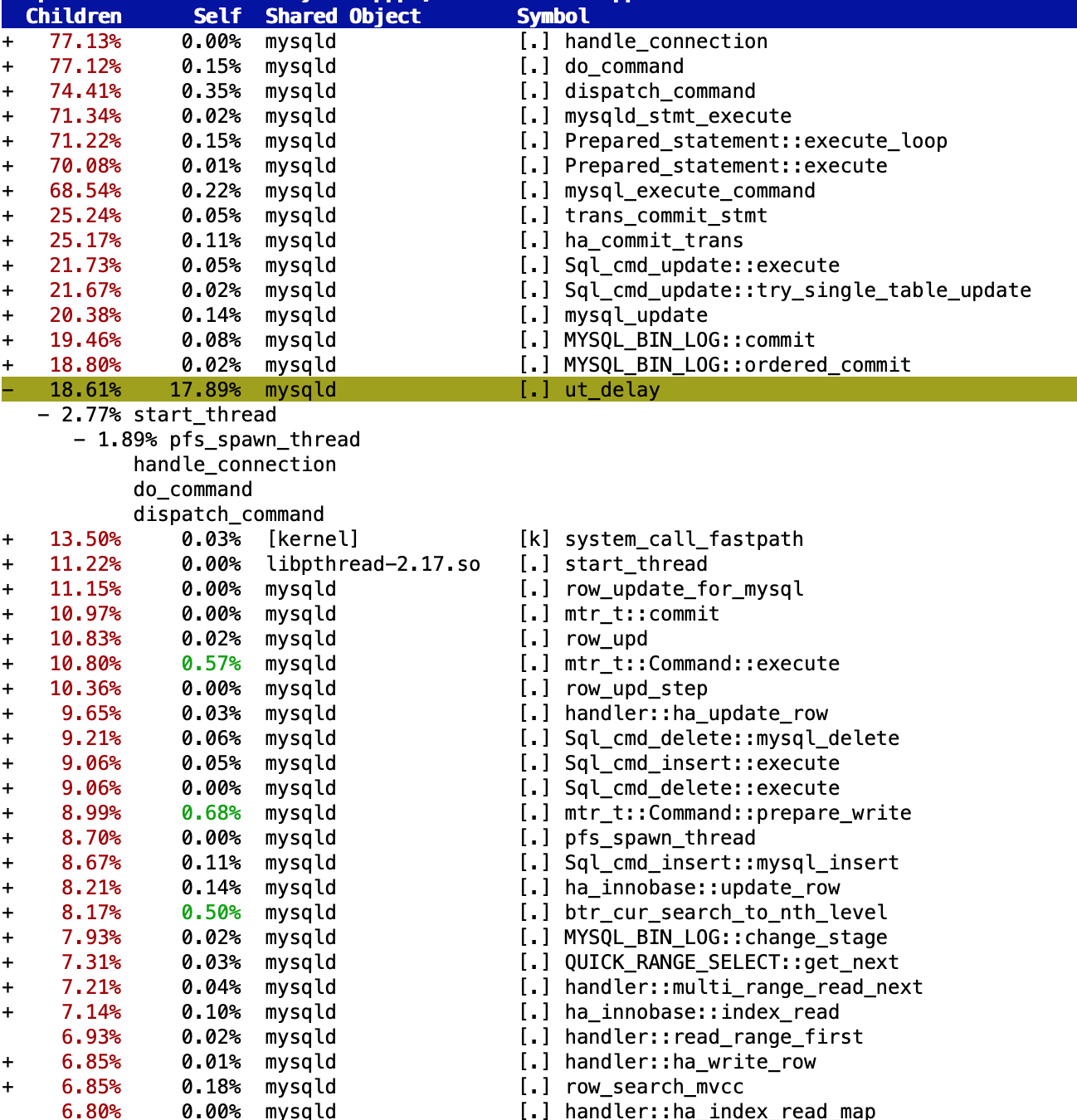The width and height of the screenshot is (1077, 1120).
Task: Select the handler::read_range_first symbol
Action: tap(714, 1037)
